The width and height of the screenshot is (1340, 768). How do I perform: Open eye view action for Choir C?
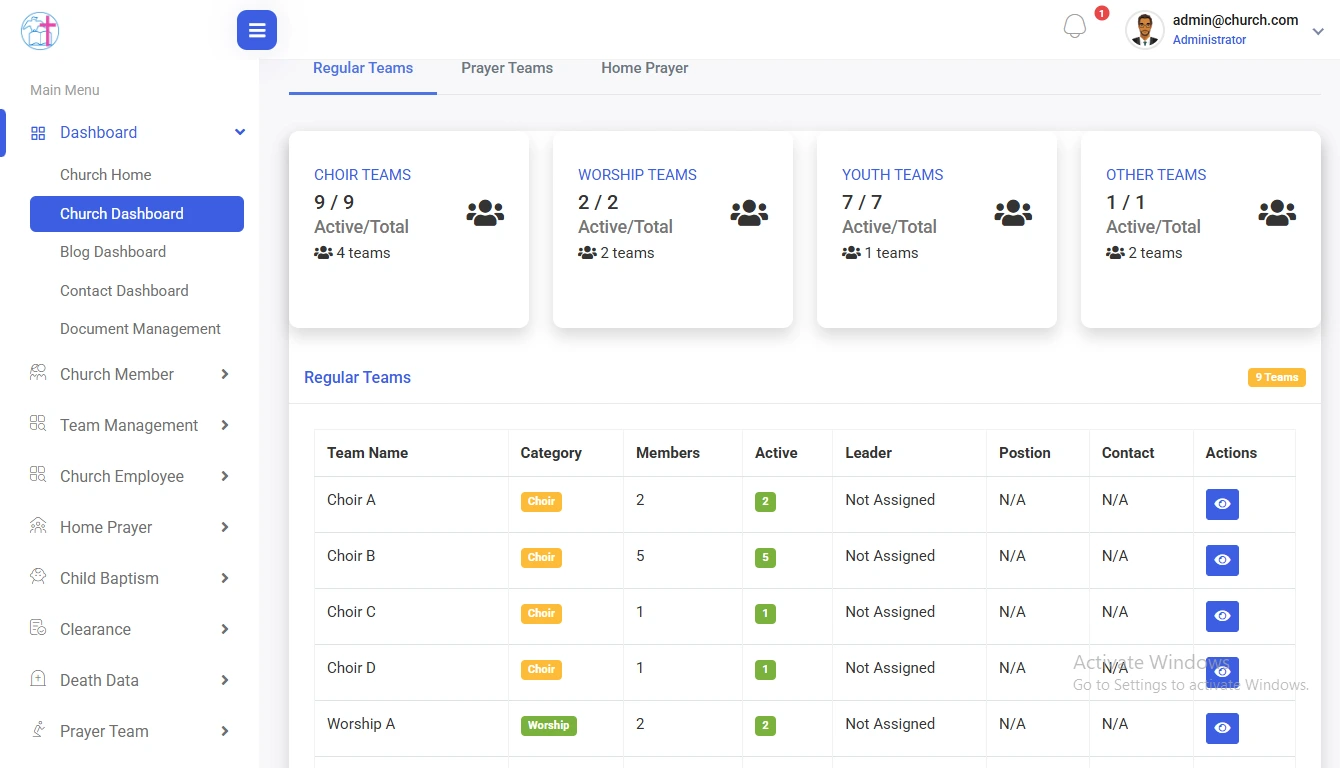point(1221,616)
